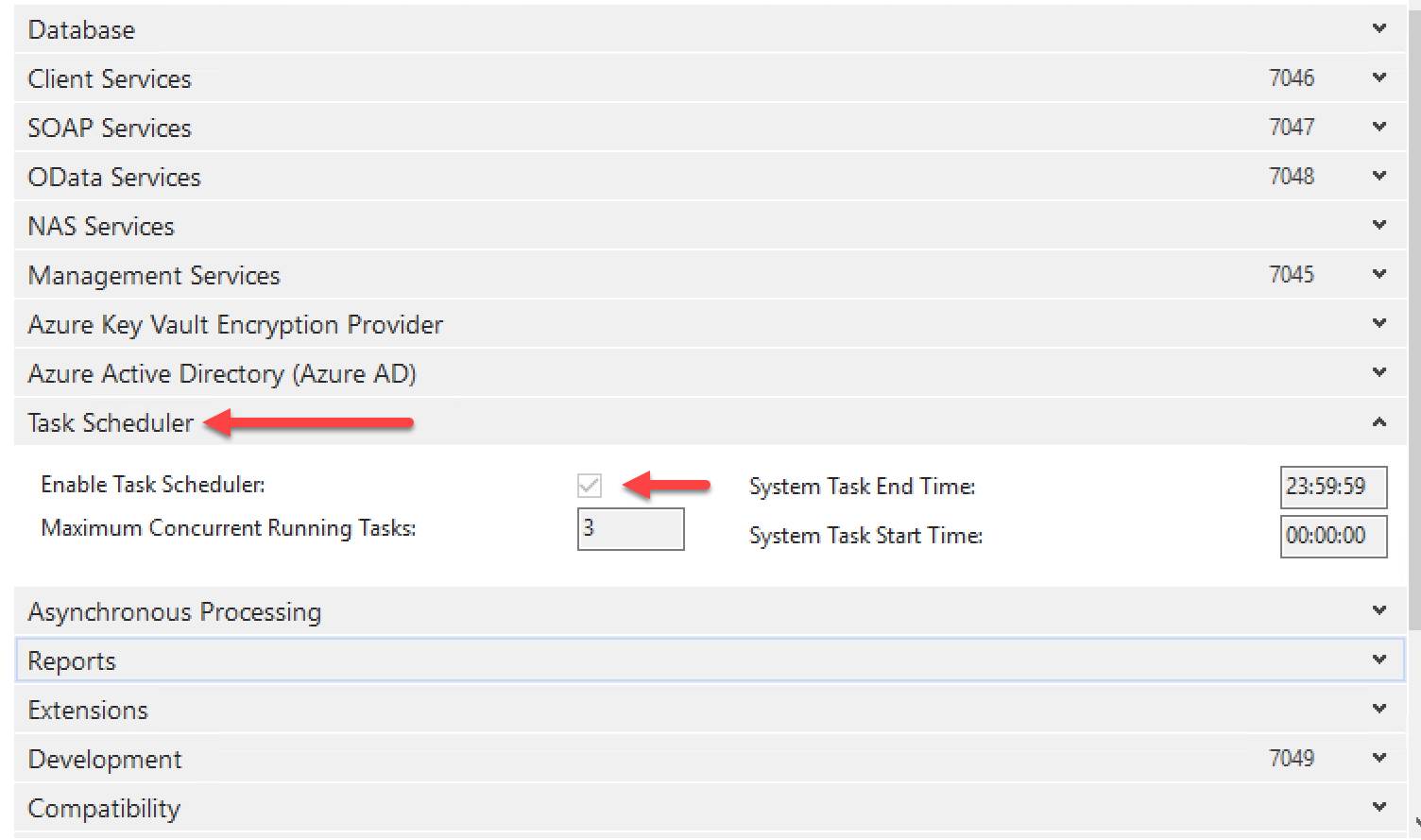
Task: Click the System Task End Time field
Action: [1333, 487]
